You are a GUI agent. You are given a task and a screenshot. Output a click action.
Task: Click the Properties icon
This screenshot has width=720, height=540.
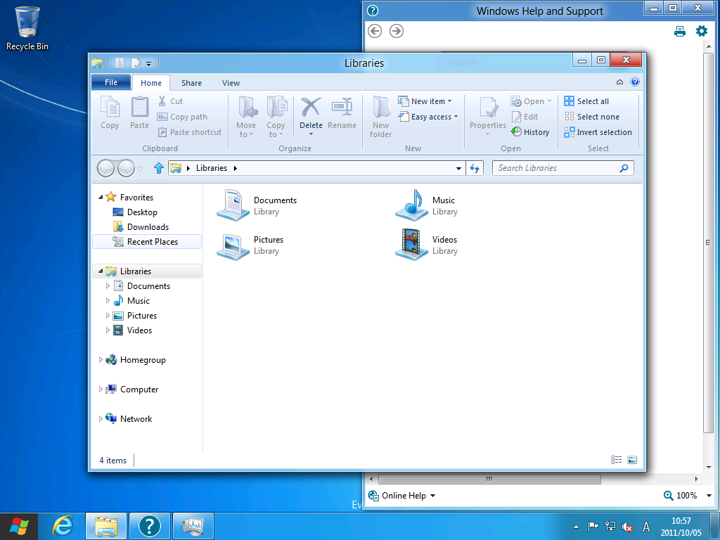(x=488, y=107)
